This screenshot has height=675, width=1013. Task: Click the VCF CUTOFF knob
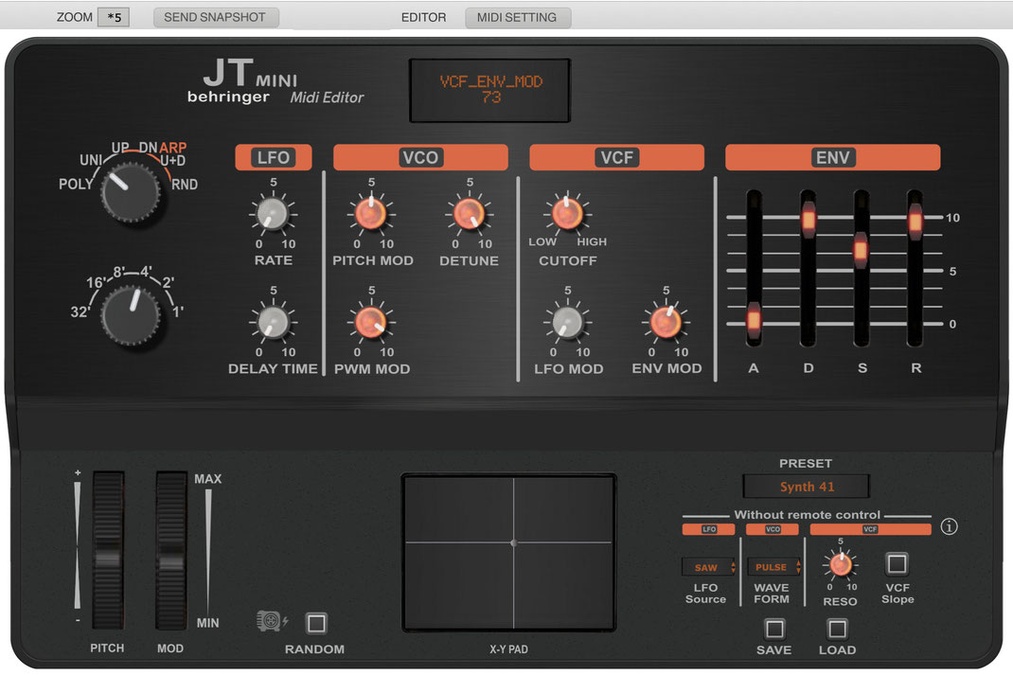coord(567,213)
